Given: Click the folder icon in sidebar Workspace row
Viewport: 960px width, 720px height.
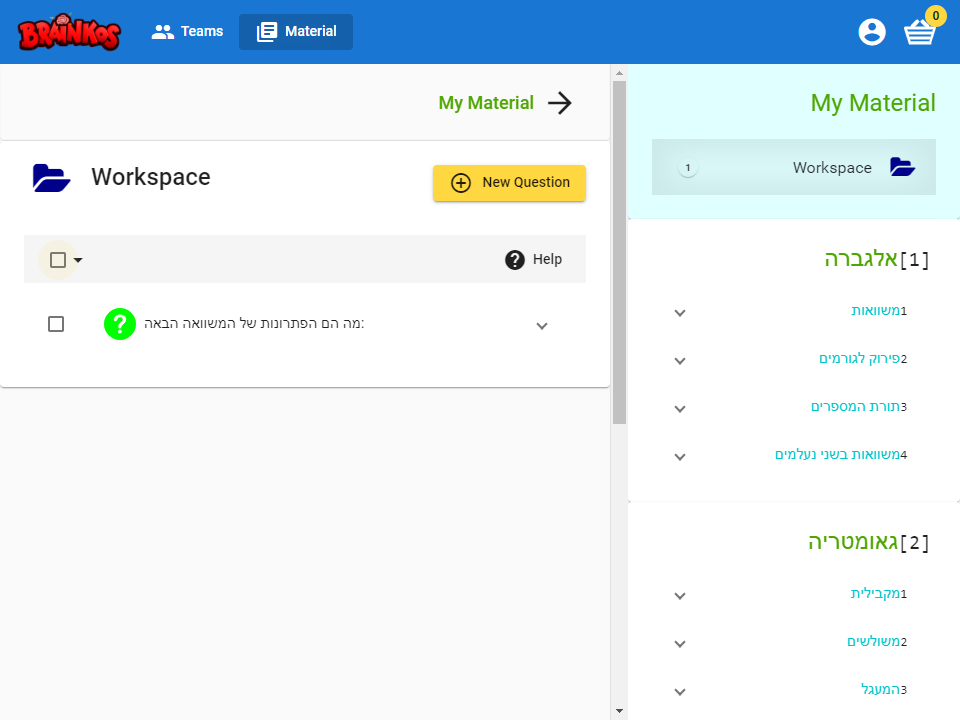Looking at the screenshot, I should 902,167.
